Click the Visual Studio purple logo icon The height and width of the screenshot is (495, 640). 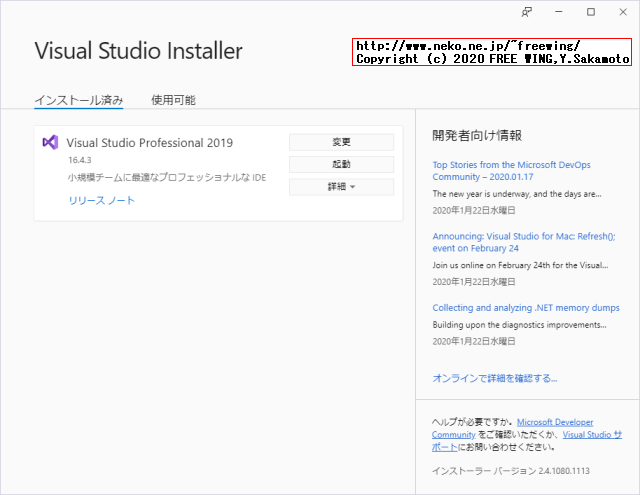(x=50, y=142)
